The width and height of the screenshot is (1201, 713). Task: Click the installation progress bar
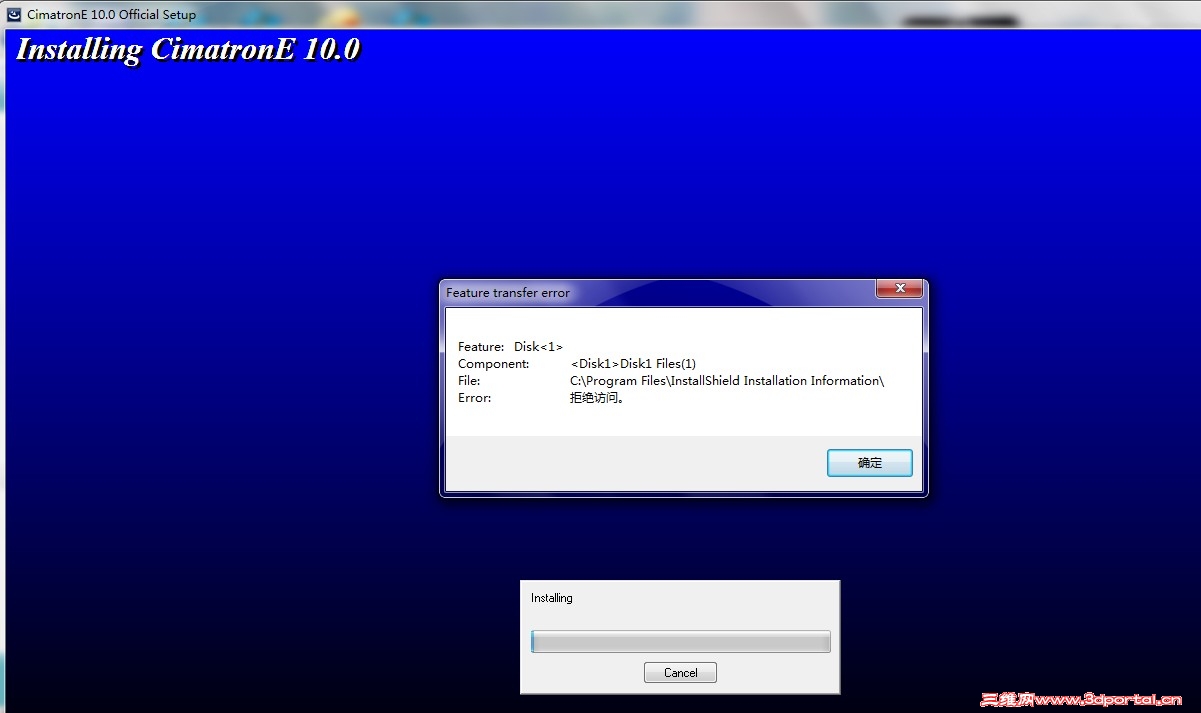(681, 641)
